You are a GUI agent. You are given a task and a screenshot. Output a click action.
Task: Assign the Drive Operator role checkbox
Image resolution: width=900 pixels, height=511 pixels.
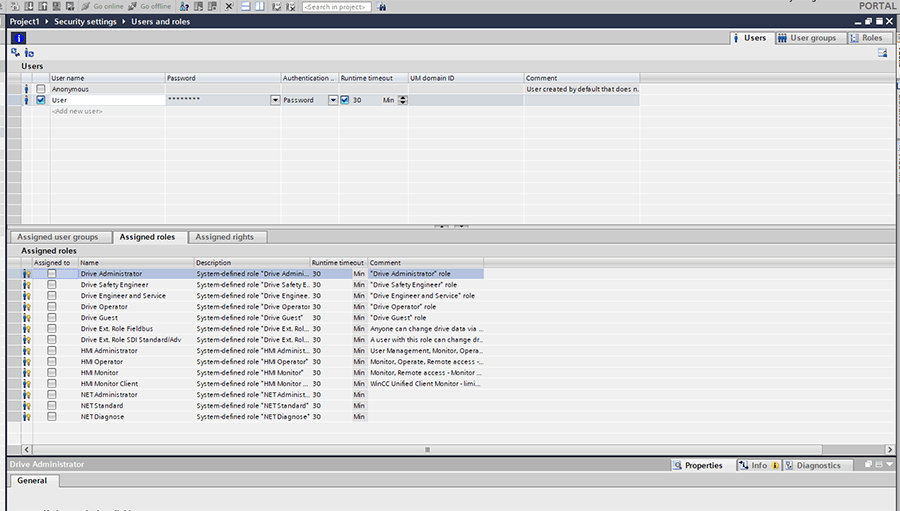point(52,307)
